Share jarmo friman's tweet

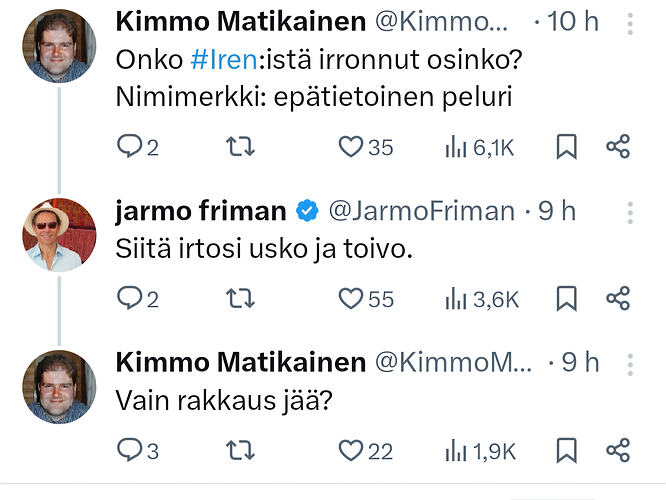(618, 298)
